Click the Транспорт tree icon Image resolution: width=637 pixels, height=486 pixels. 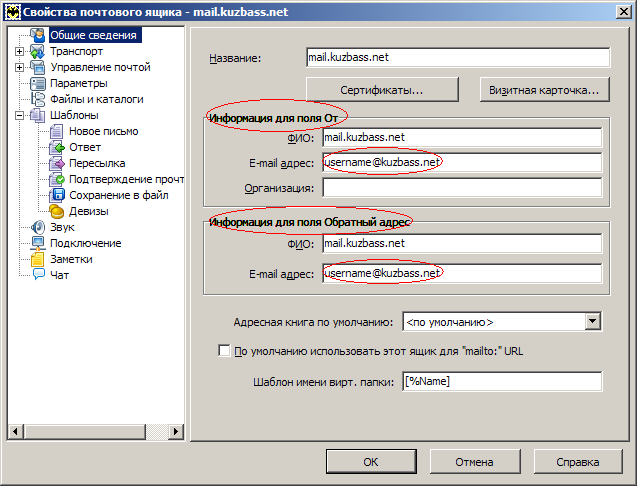(38, 52)
